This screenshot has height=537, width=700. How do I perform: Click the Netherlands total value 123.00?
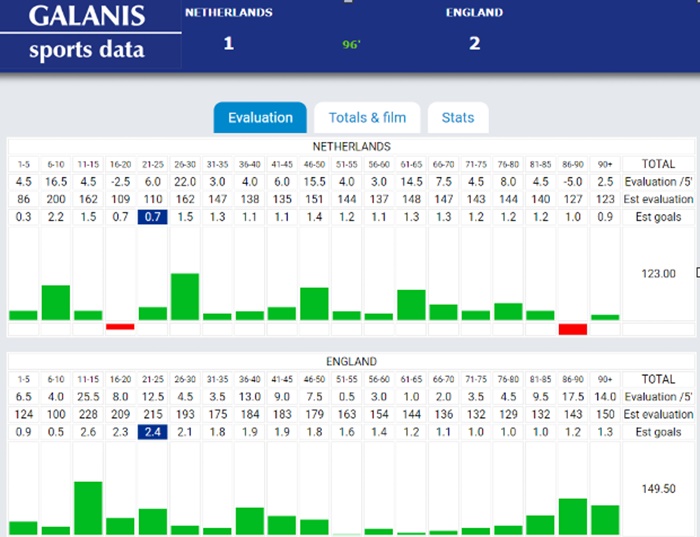click(658, 273)
